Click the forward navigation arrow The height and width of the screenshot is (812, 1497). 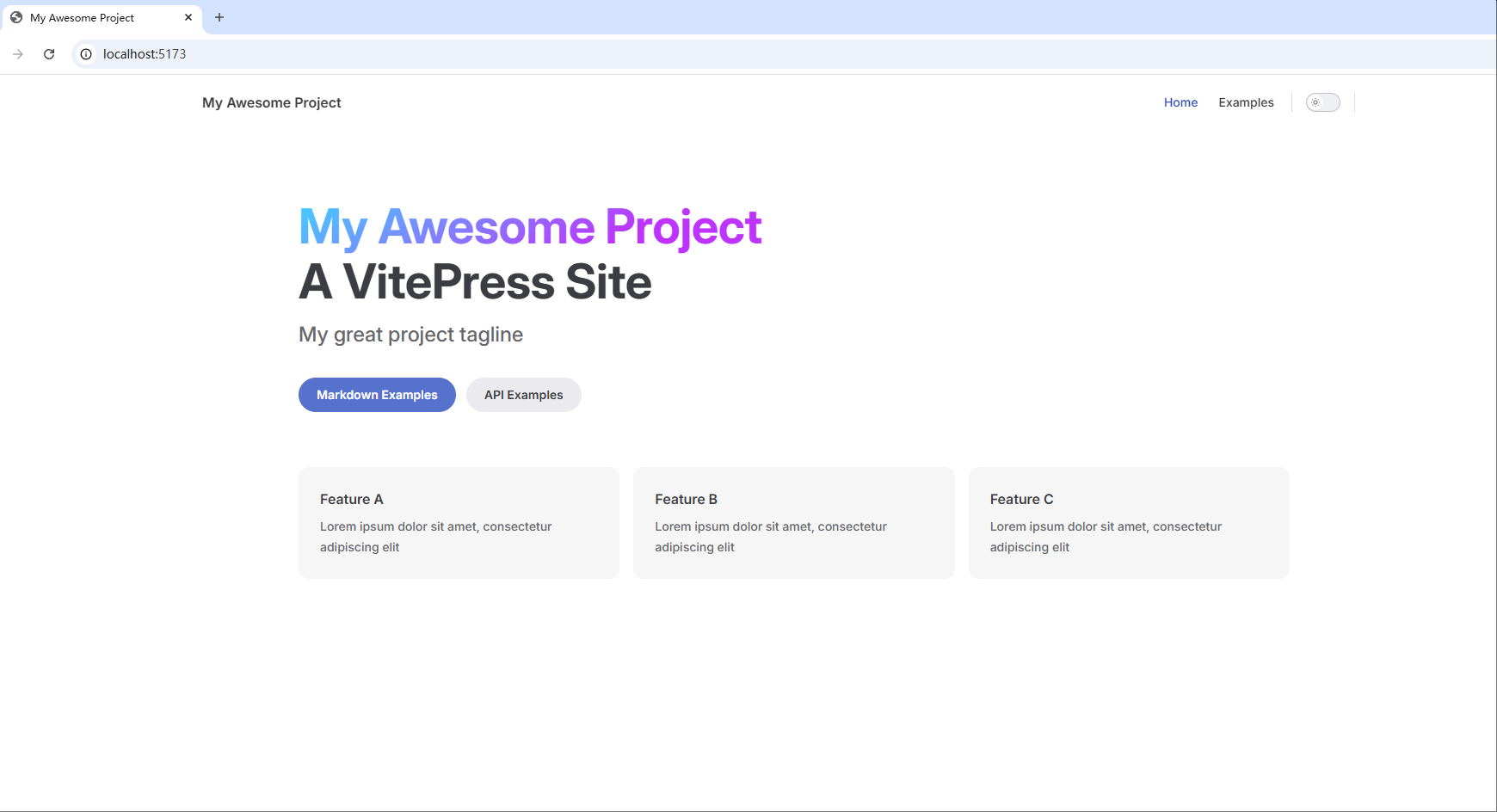coord(18,53)
